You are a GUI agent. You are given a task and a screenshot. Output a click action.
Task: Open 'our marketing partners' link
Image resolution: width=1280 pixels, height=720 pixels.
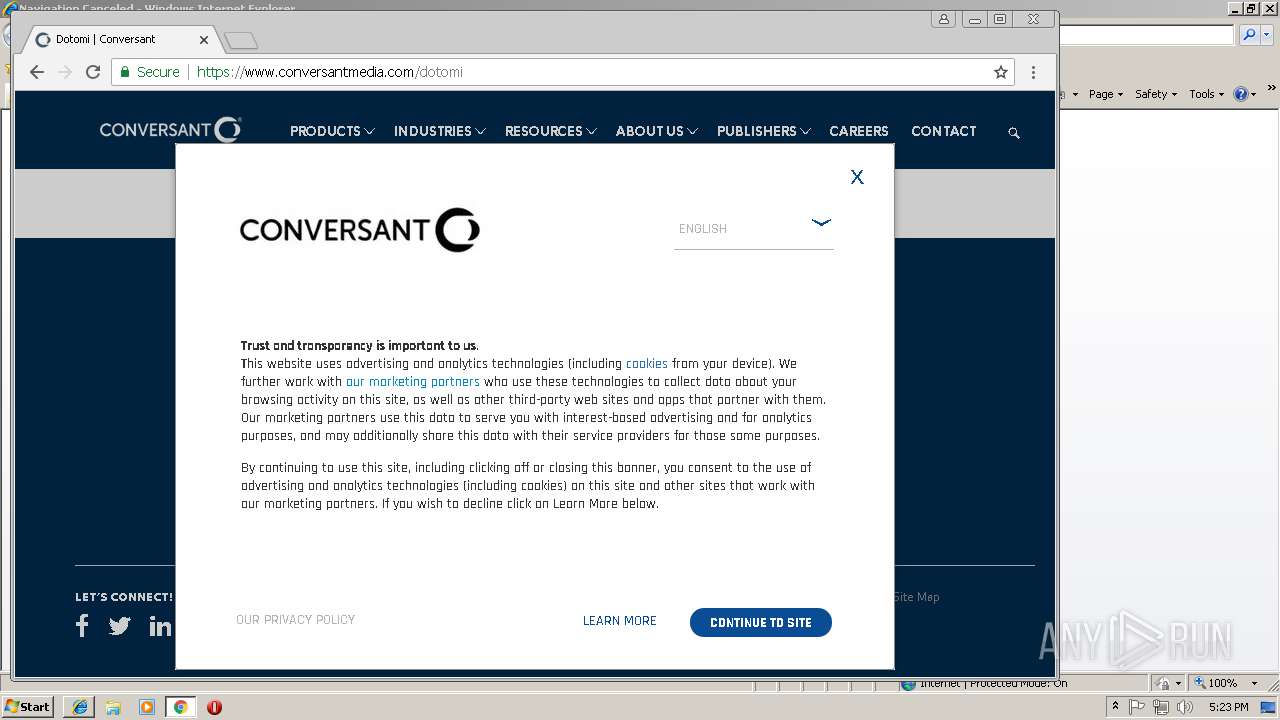(413, 382)
